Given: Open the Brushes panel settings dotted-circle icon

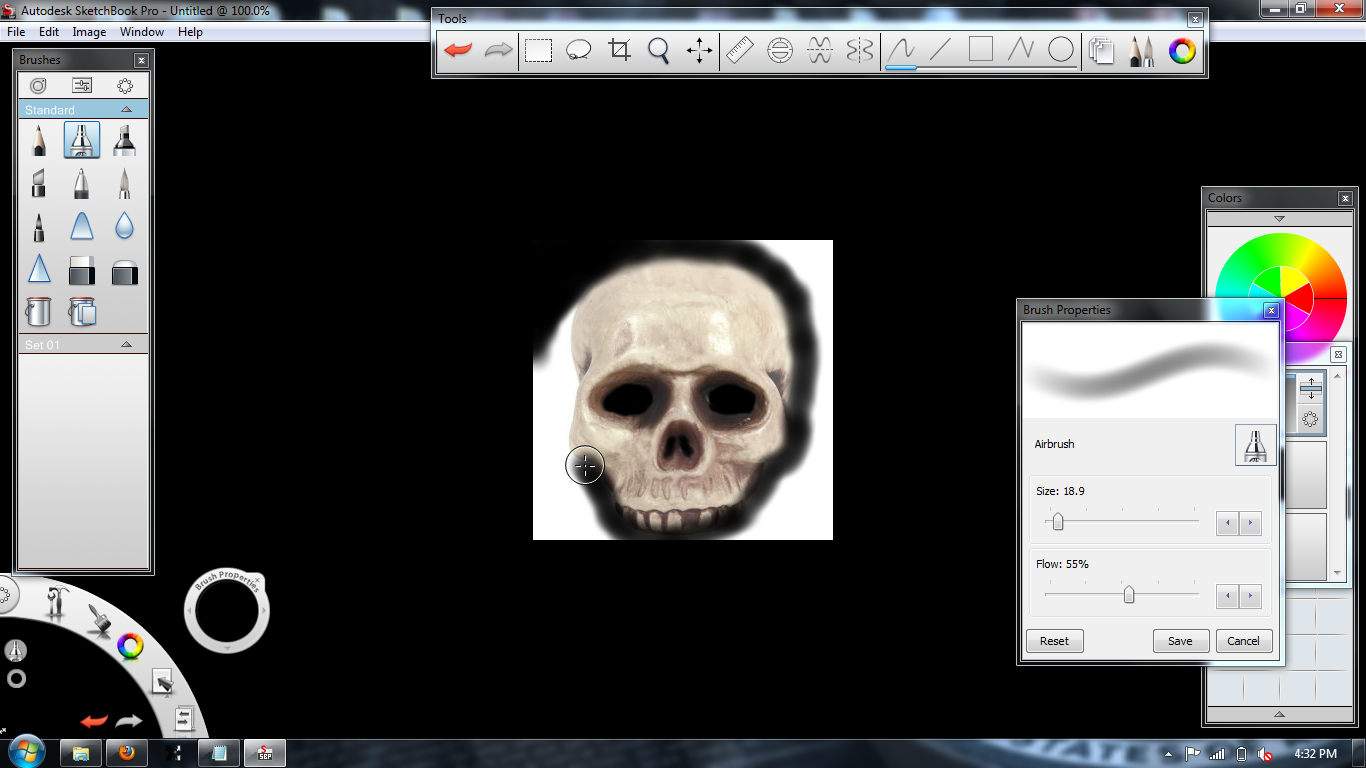Looking at the screenshot, I should 125,86.
